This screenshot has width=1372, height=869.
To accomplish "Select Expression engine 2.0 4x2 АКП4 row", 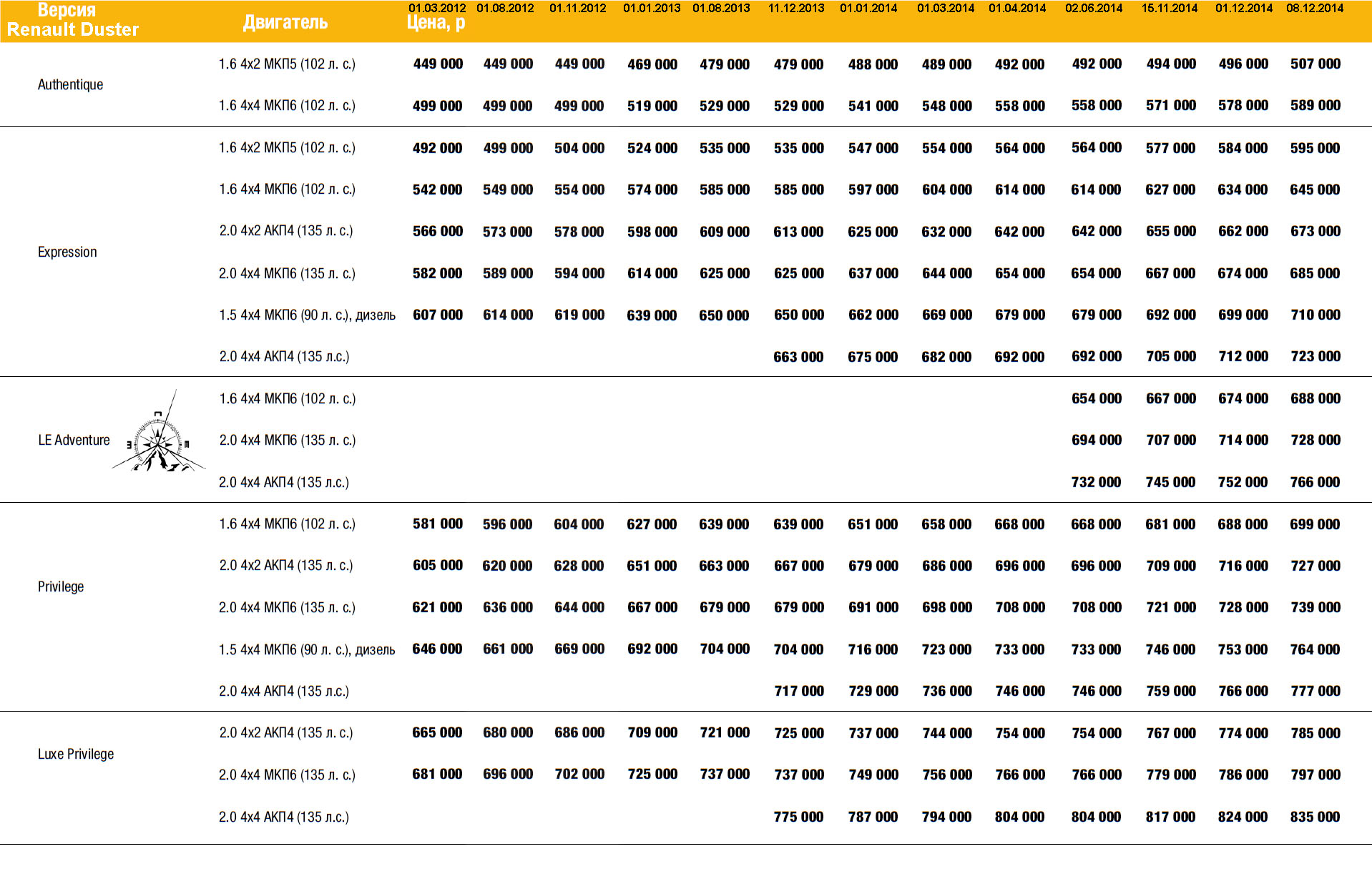I will (286, 230).
